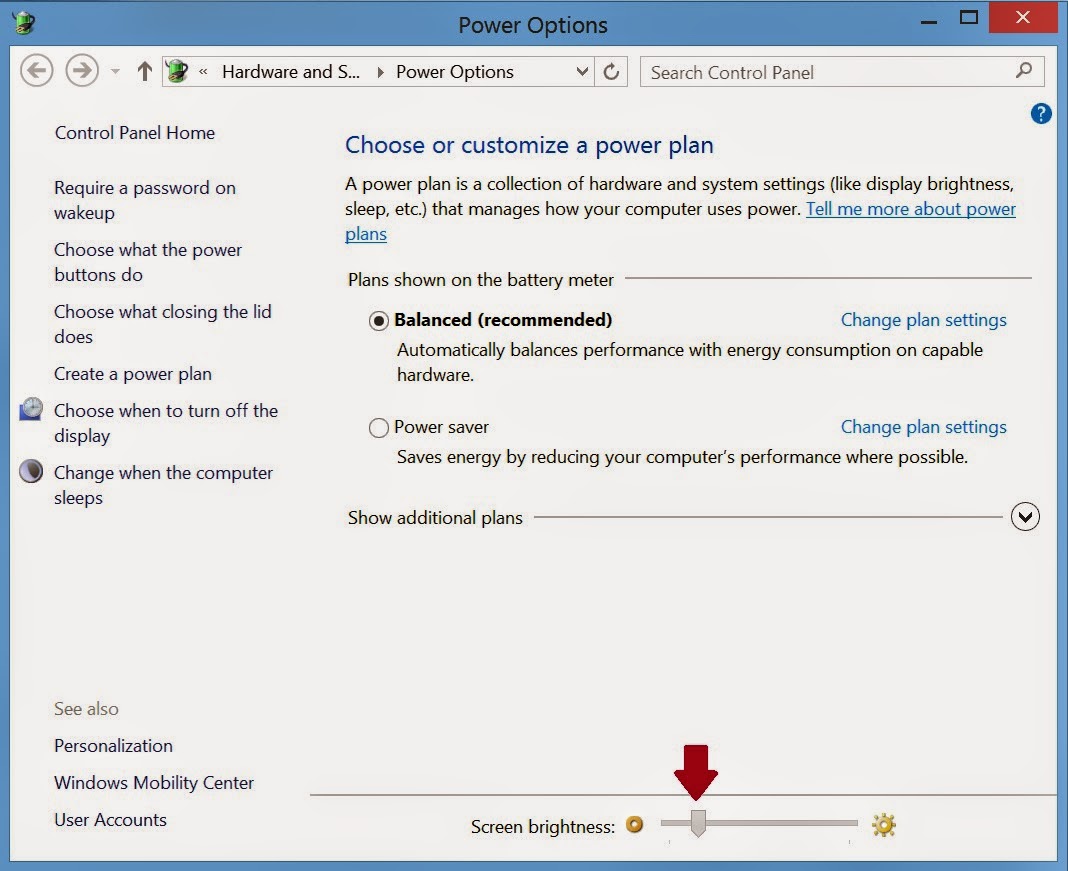Expand the address bar history dropdown
Screen dimensions: 1068x871
582,72
